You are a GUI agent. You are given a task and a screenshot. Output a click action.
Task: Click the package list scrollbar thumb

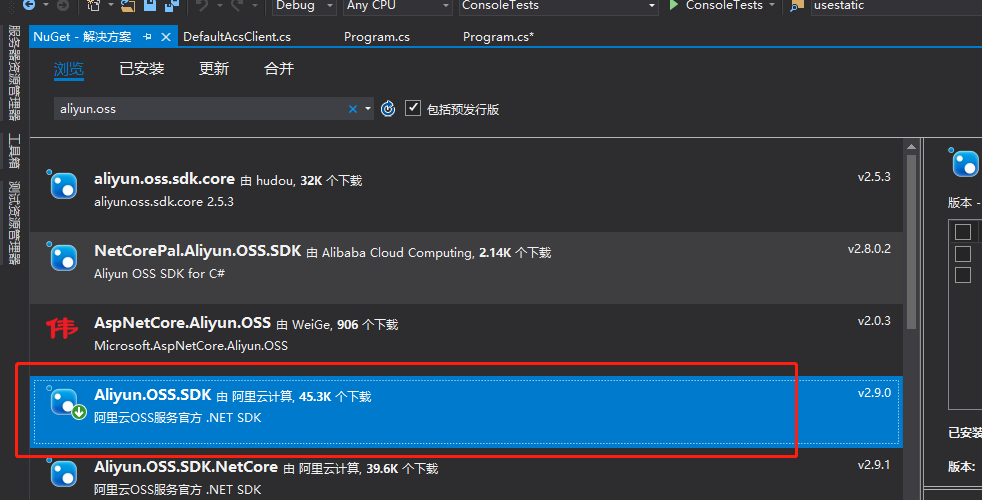pyautogui.click(x=911, y=241)
